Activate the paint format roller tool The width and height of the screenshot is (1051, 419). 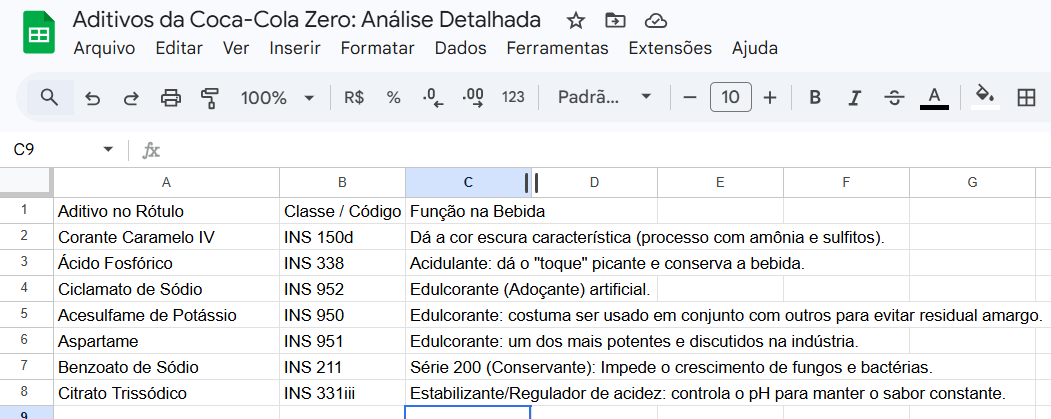210,97
